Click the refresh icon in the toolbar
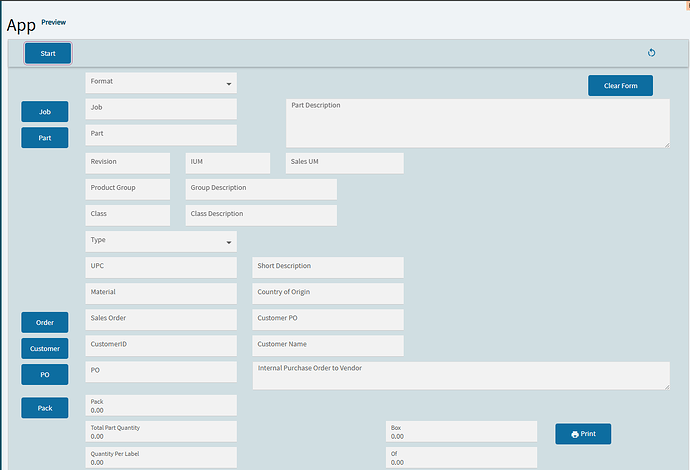Image resolution: width=690 pixels, height=470 pixels. [651, 53]
